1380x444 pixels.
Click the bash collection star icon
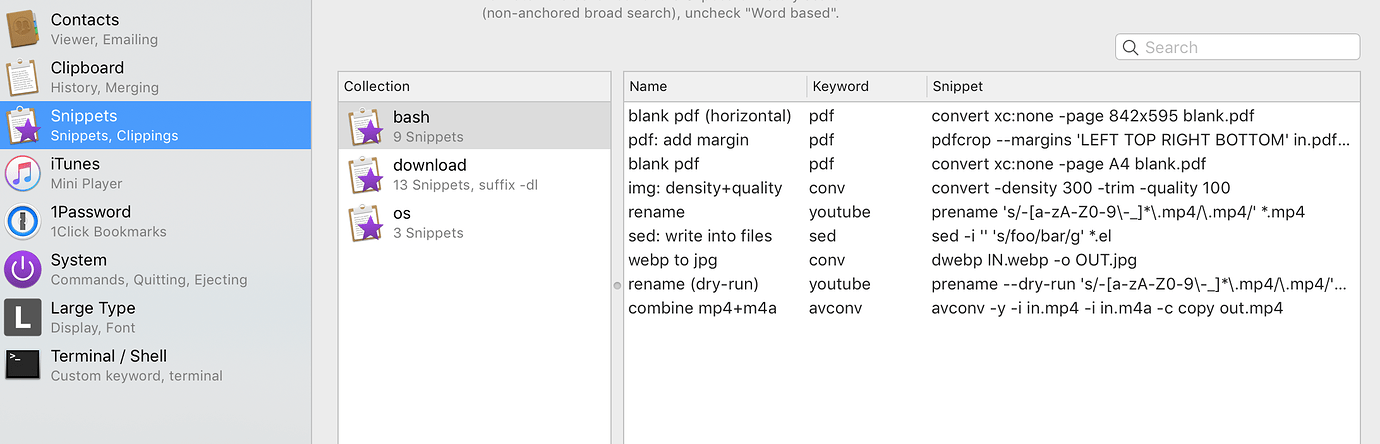[365, 126]
